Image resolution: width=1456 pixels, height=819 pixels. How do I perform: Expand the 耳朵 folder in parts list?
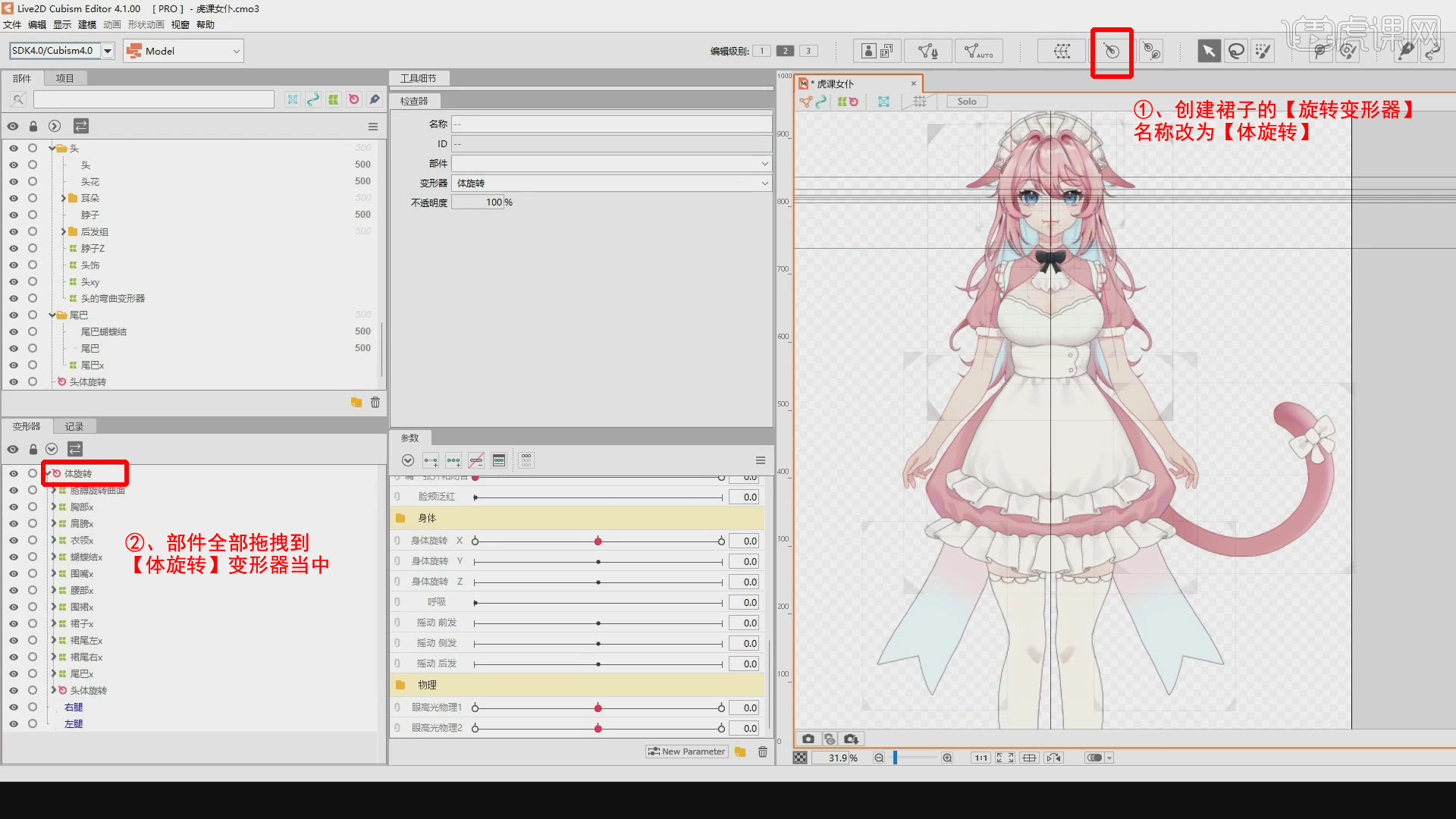coord(64,197)
